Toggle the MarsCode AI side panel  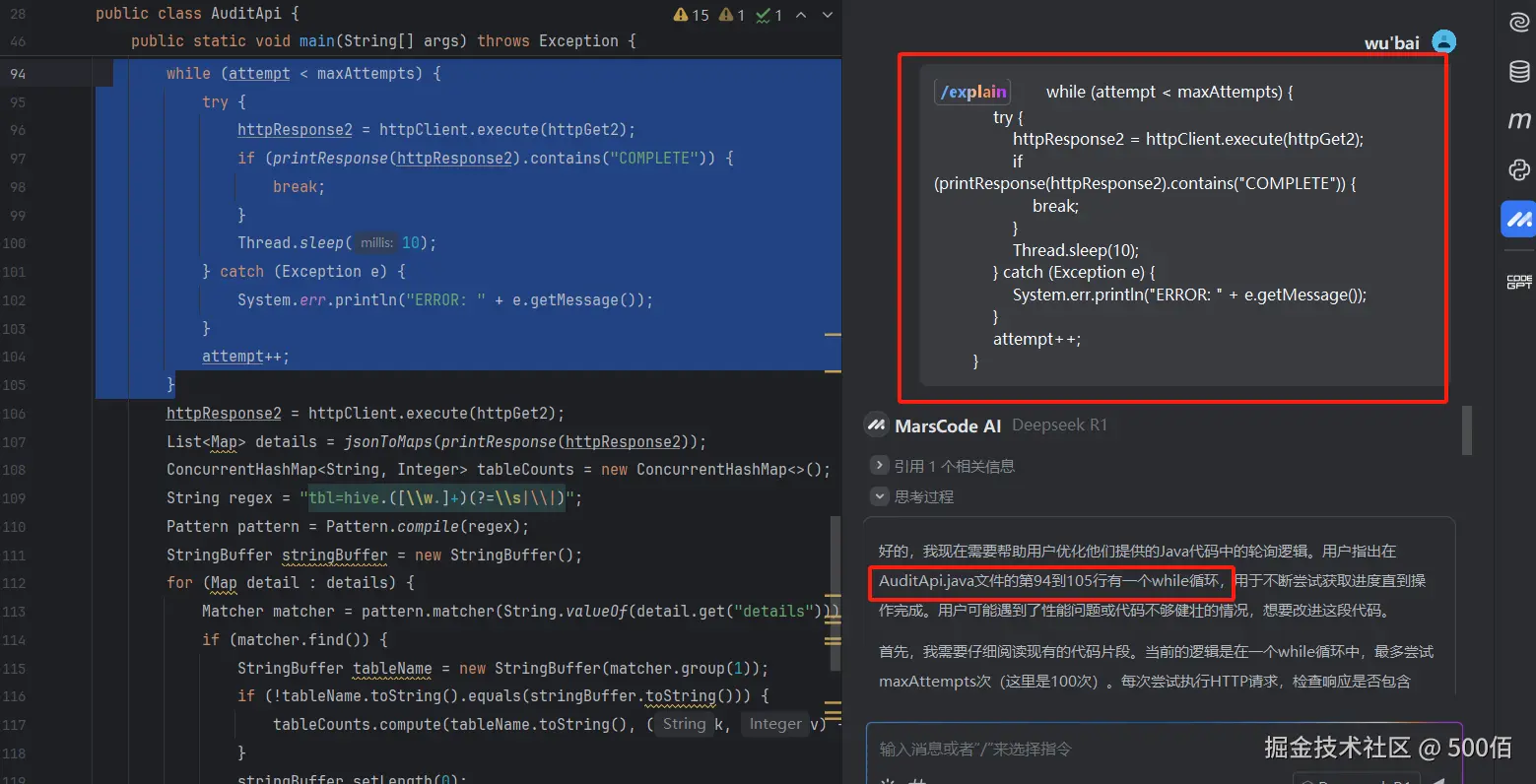click(1519, 219)
